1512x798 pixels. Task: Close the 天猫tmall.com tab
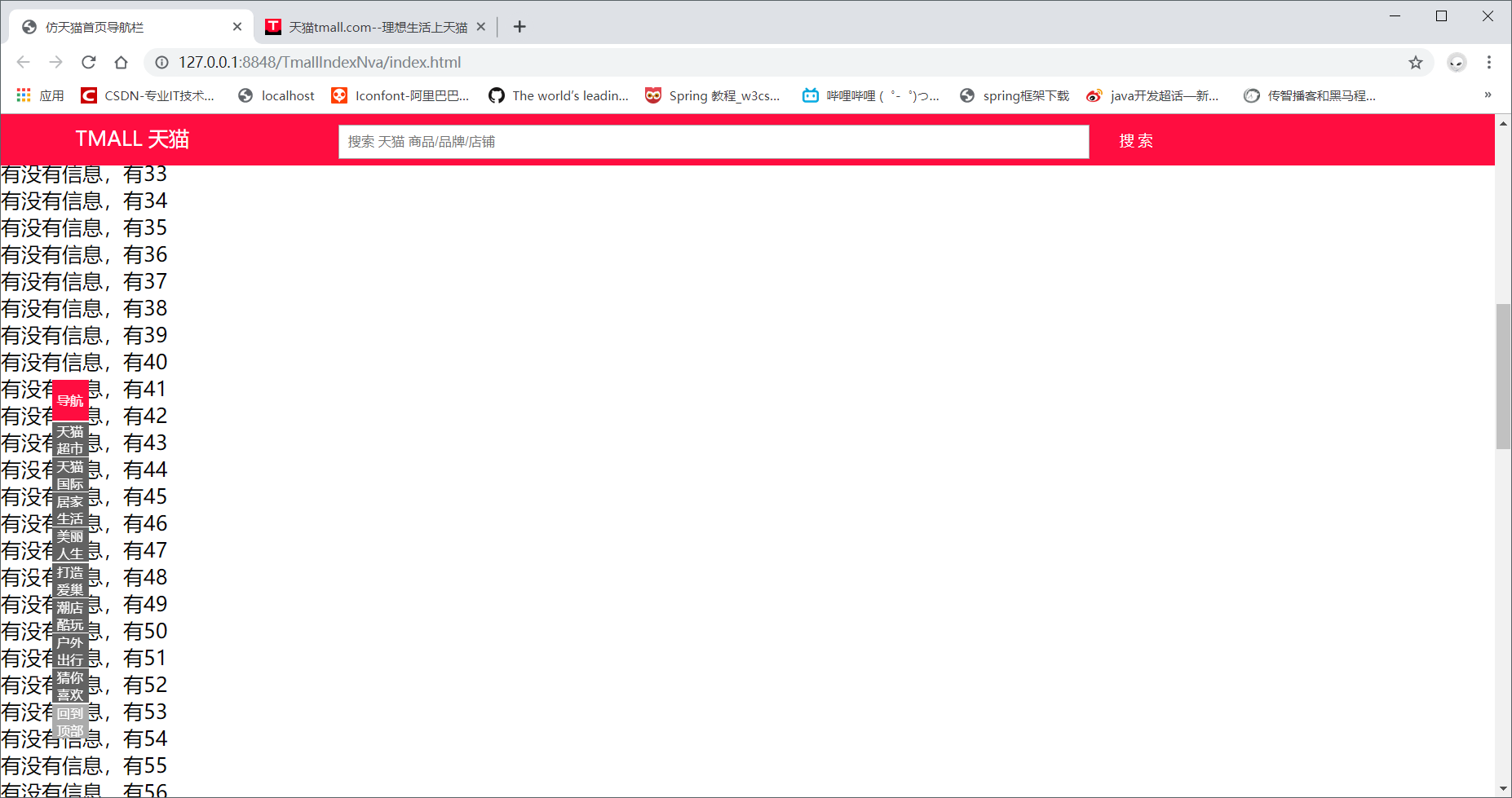(481, 27)
